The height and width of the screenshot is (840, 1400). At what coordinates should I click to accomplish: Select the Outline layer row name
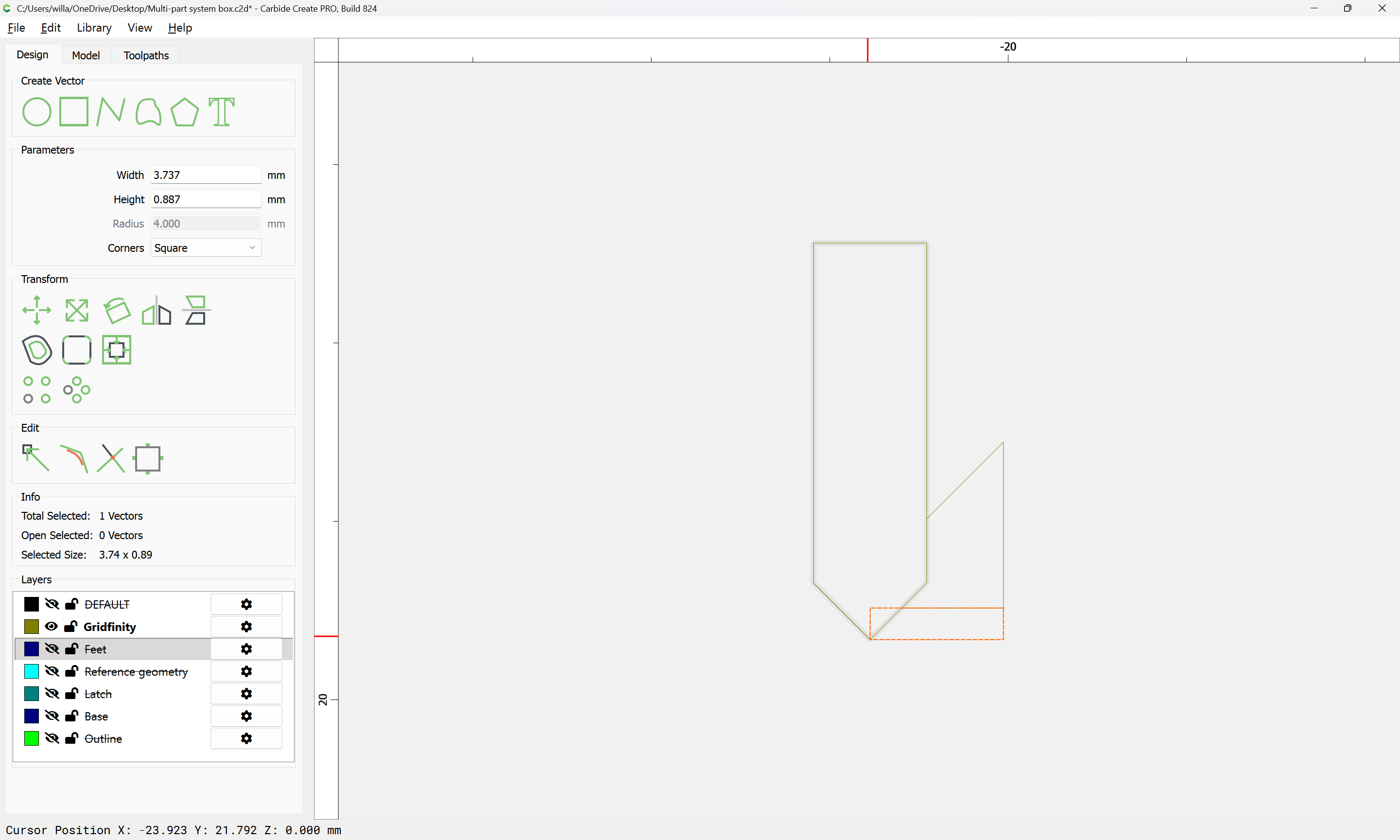point(103,739)
